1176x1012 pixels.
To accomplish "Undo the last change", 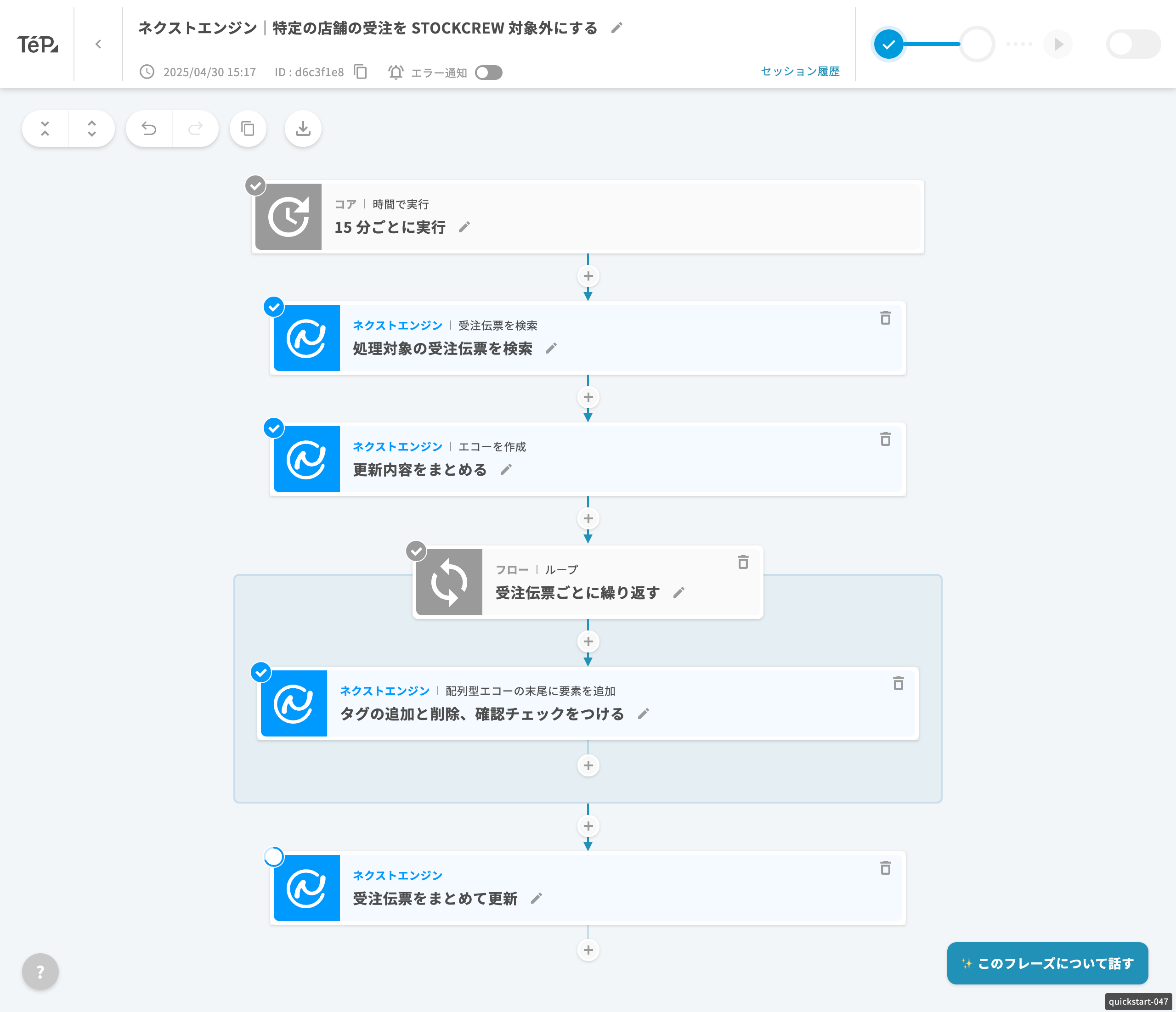I will click(149, 129).
